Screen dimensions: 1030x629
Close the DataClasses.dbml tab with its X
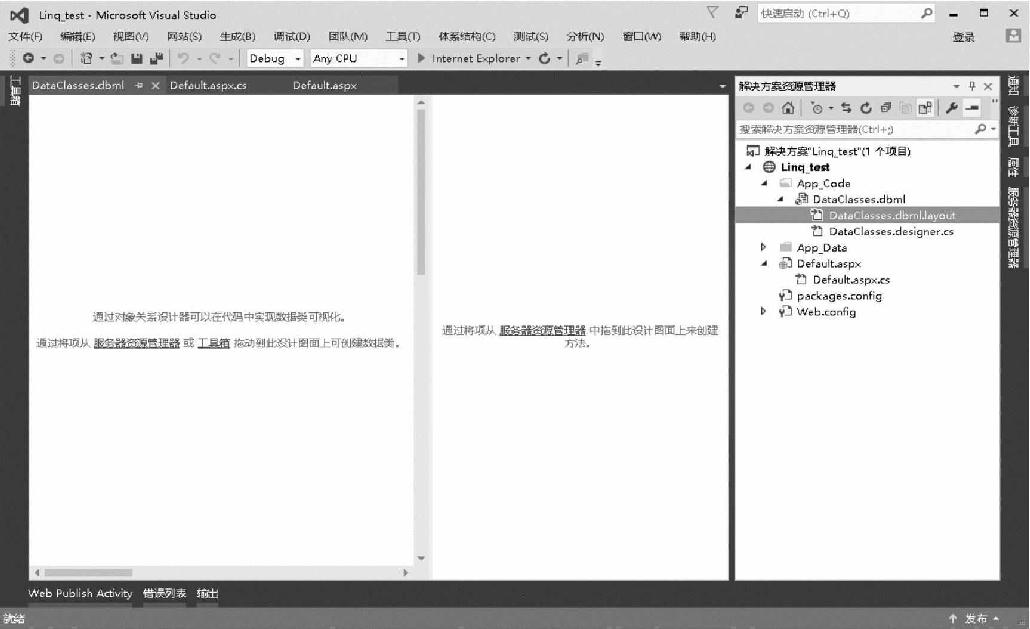click(156, 85)
